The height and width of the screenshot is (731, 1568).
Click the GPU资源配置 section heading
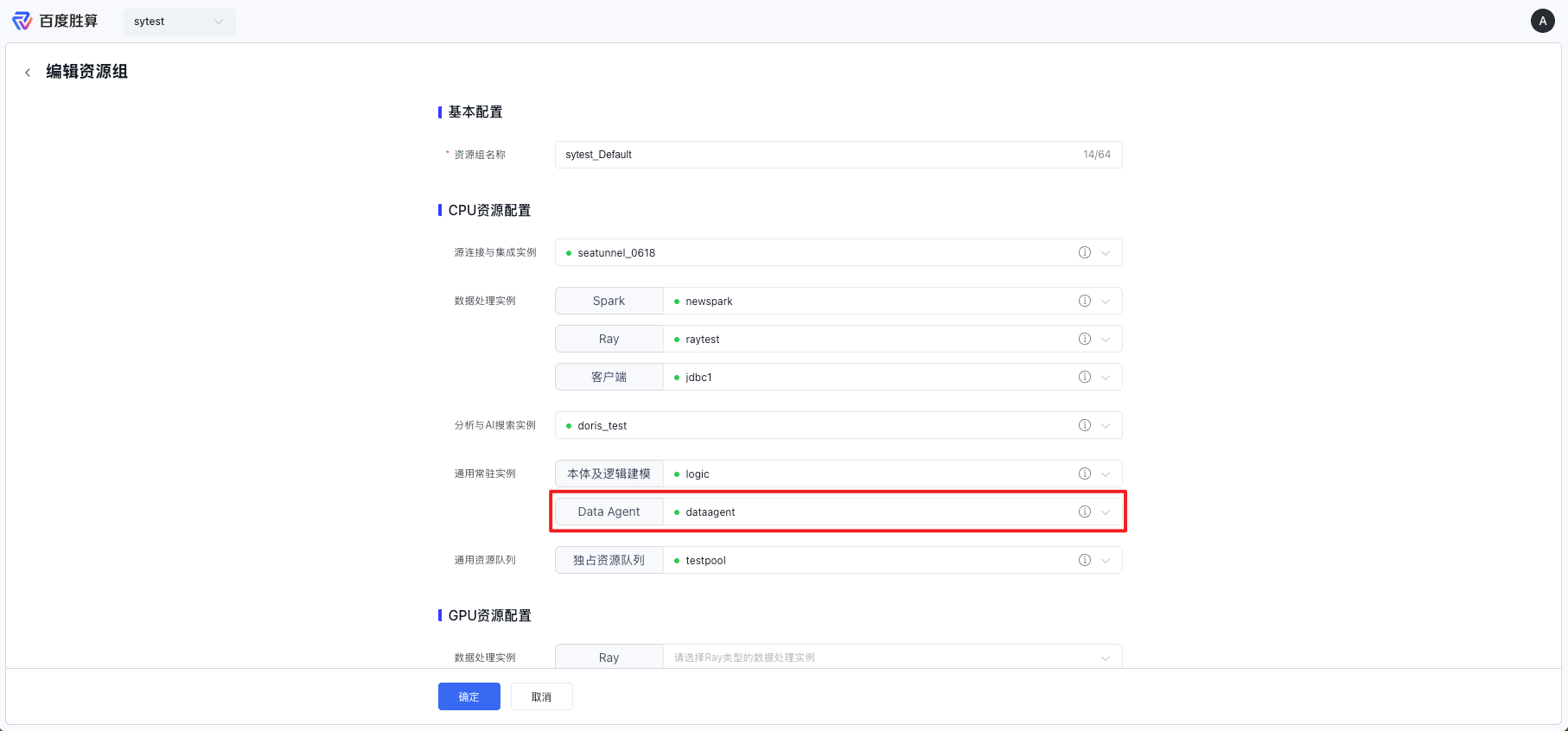tap(489, 616)
